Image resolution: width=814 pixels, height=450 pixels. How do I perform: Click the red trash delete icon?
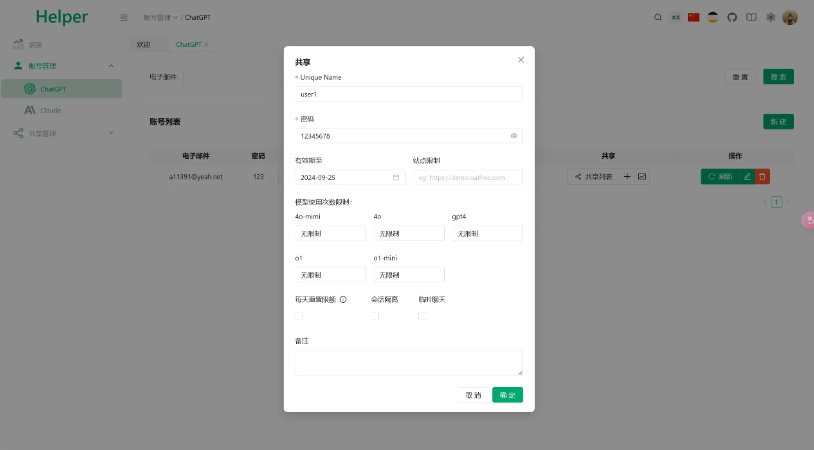point(762,176)
